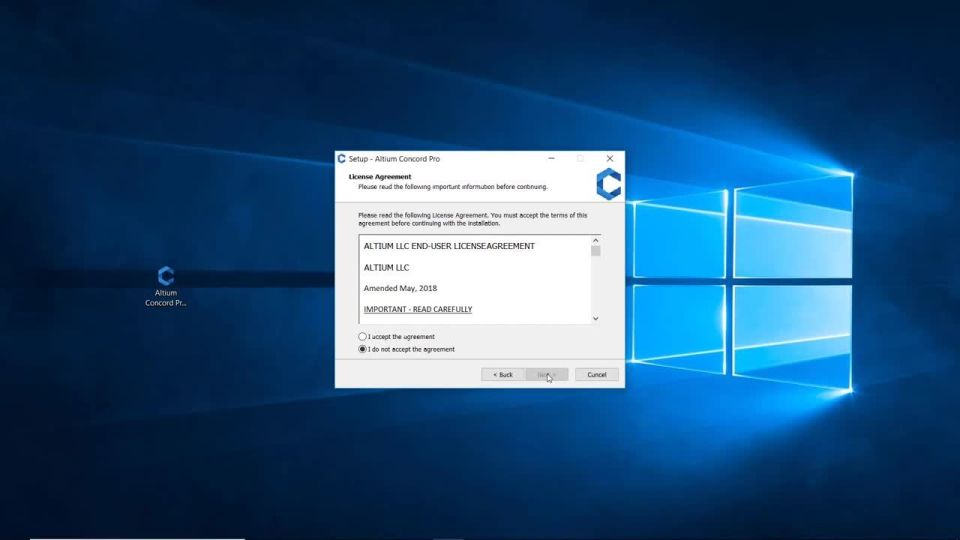Cancel the setup wizard
Image resolution: width=960 pixels, height=540 pixels.
596,375
